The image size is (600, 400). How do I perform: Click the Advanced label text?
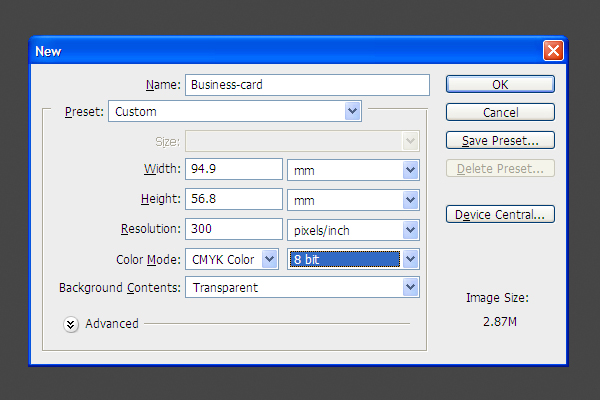pos(112,323)
